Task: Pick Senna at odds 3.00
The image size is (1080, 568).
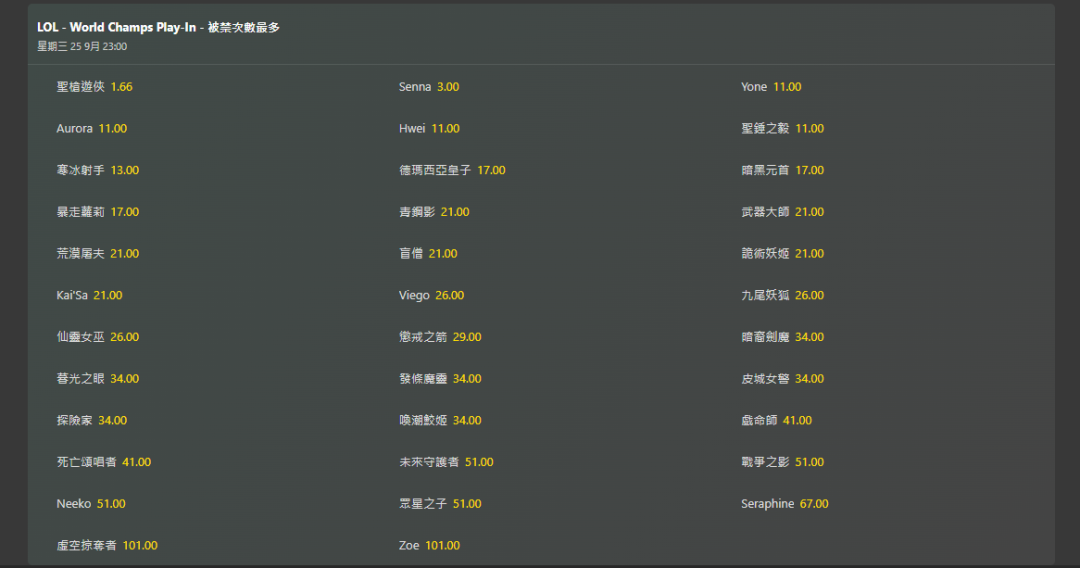Action: point(429,87)
